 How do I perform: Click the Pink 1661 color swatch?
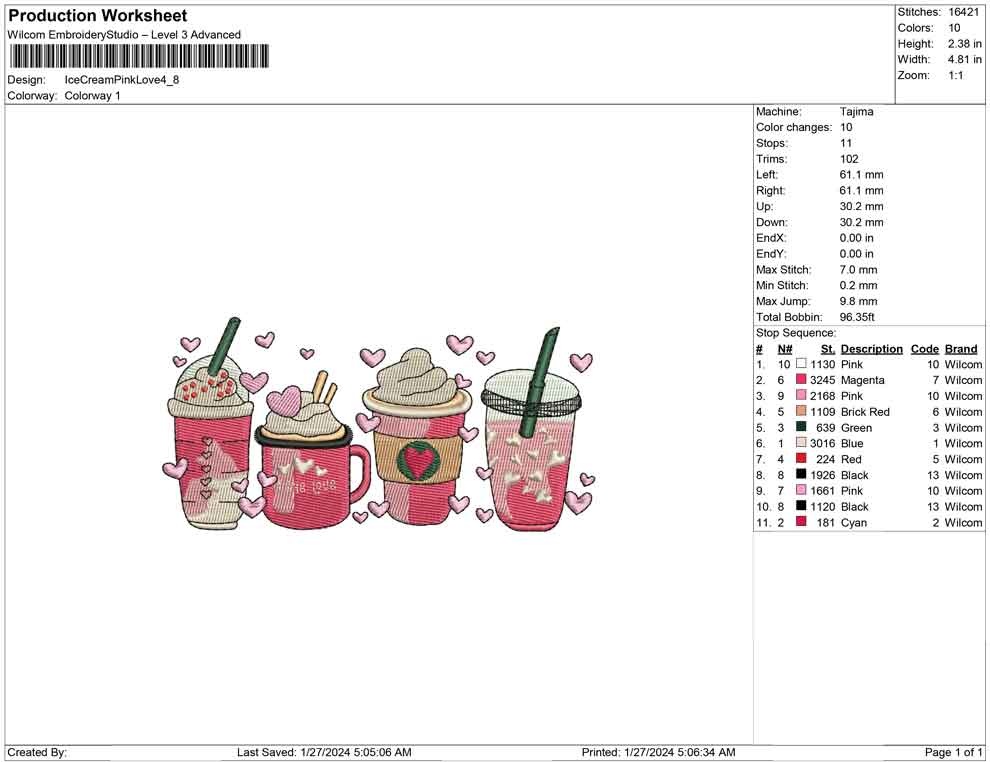pos(801,490)
